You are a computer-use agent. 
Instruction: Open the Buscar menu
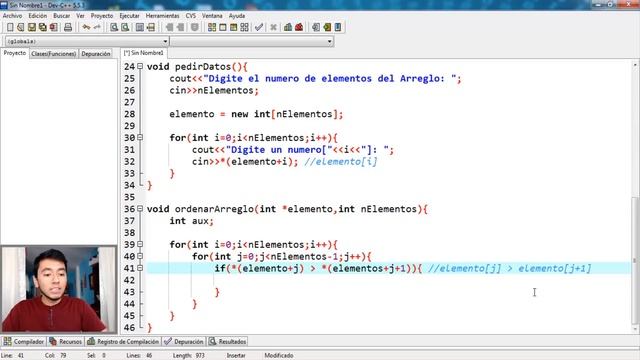point(62,16)
